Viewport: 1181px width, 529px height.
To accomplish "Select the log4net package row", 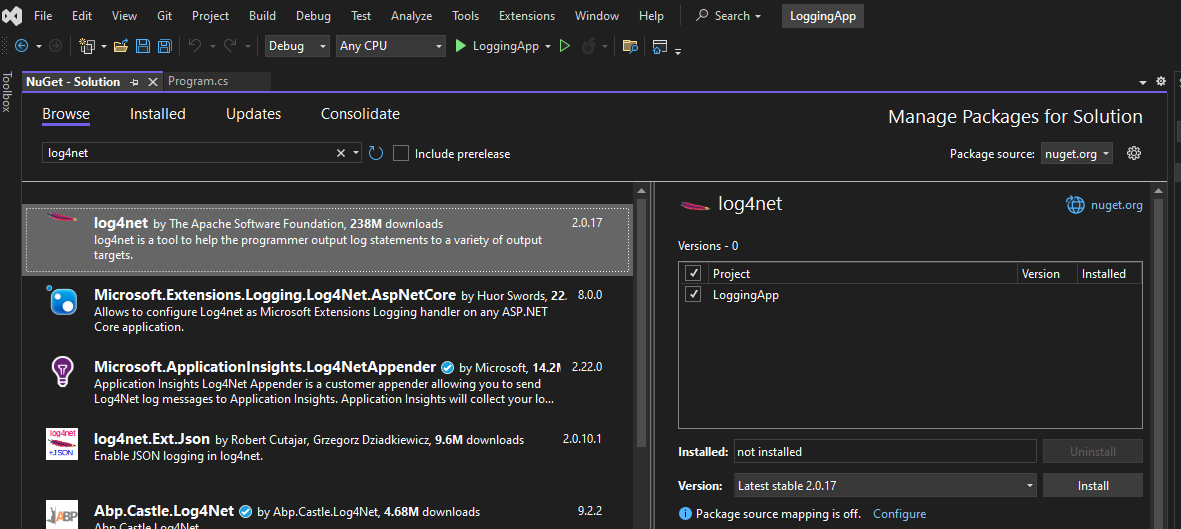I will point(328,240).
